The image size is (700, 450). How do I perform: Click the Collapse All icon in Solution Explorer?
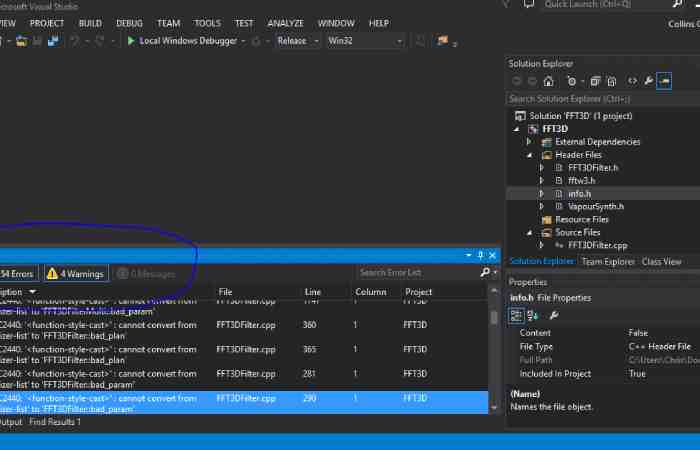[595, 81]
